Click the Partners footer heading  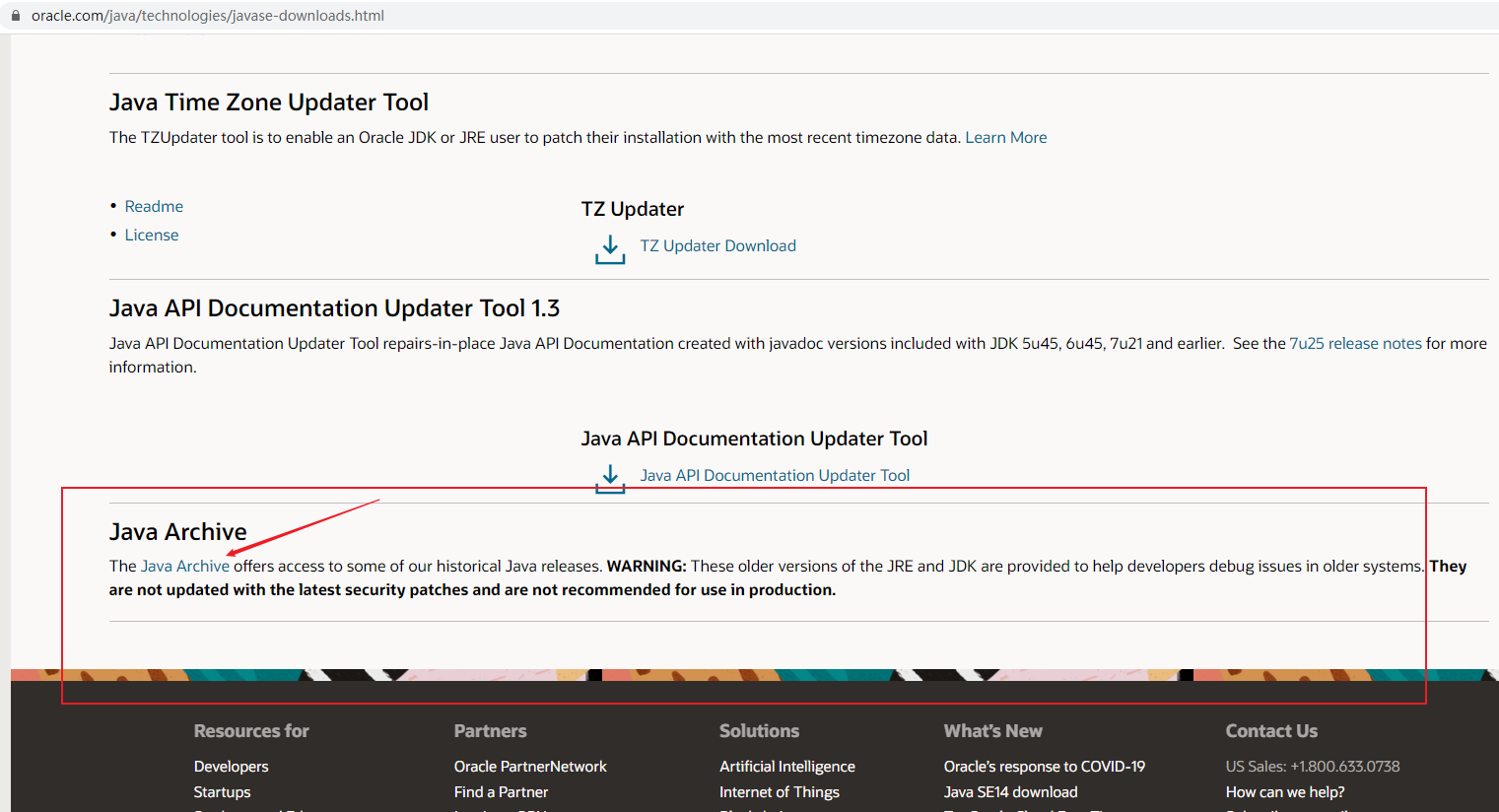pyautogui.click(x=490, y=731)
